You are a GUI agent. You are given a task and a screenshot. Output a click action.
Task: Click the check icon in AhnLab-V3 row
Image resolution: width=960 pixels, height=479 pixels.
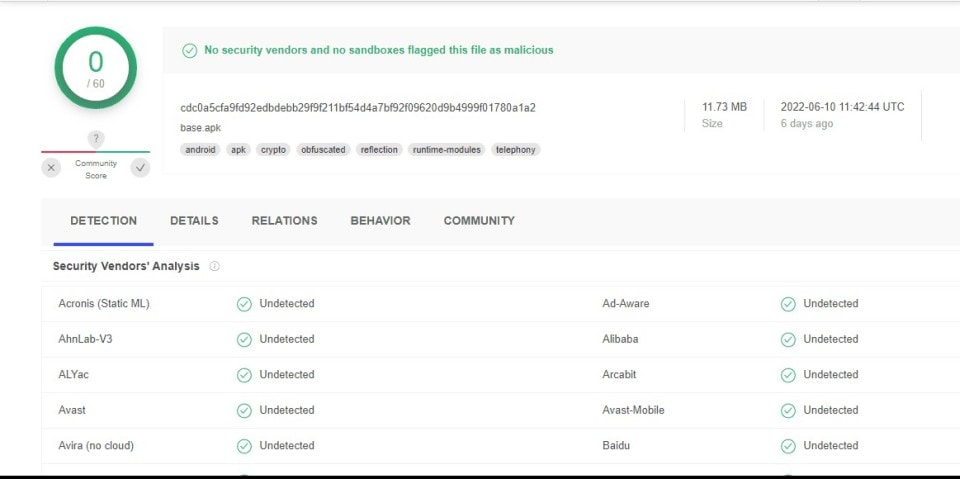(x=244, y=339)
